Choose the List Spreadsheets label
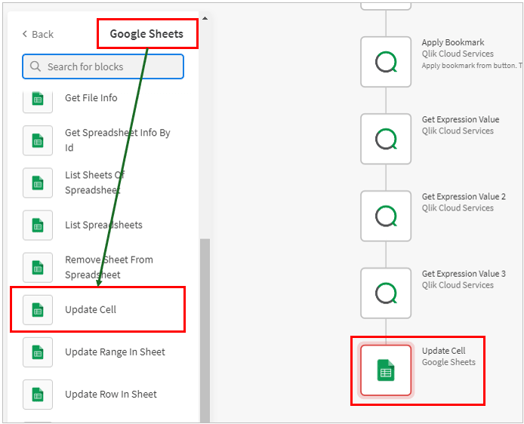524x424 pixels. 104,225
